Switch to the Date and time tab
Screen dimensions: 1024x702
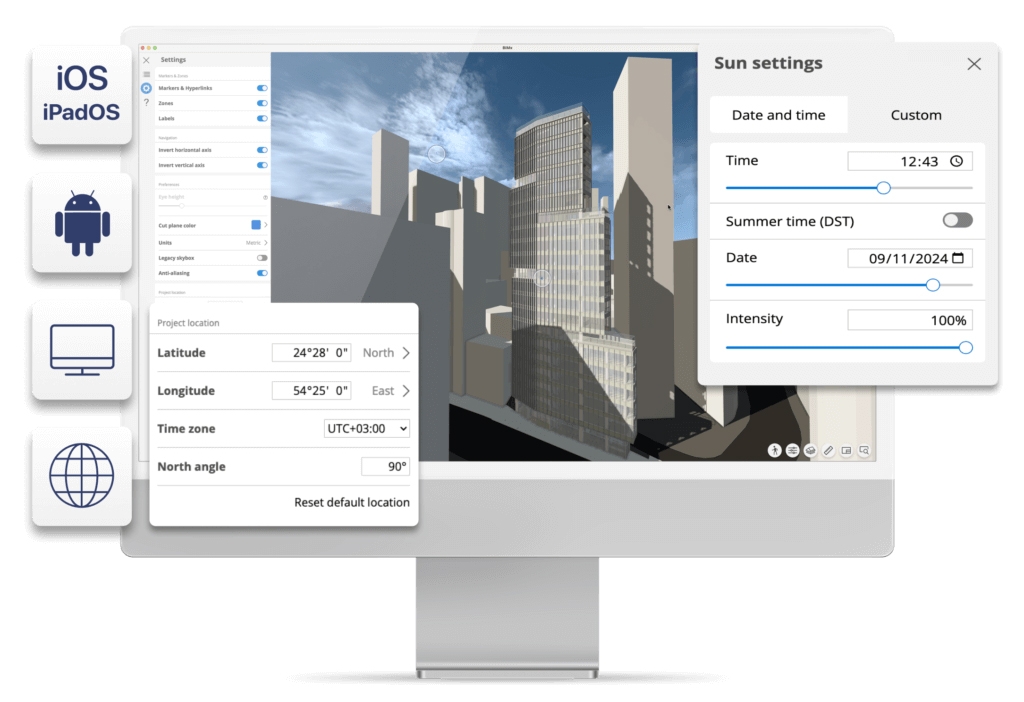pos(778,115)
